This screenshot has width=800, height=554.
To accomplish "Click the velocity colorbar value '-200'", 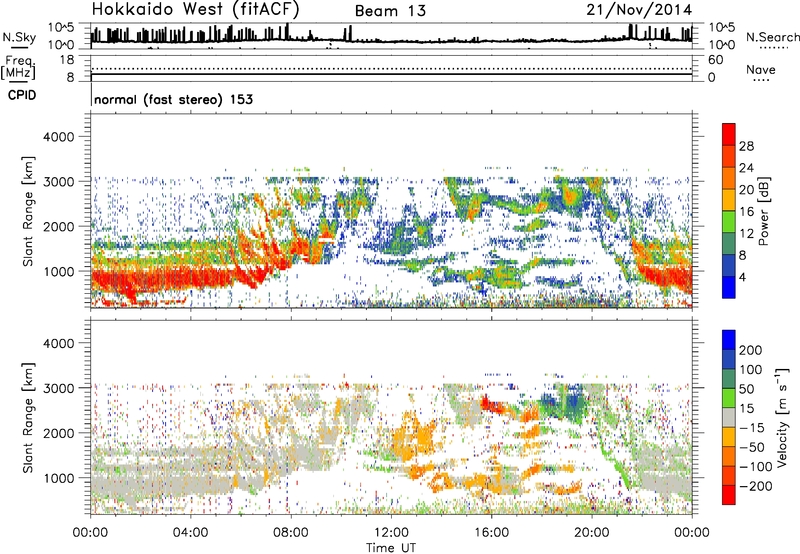I will click(x=756, y=486).
